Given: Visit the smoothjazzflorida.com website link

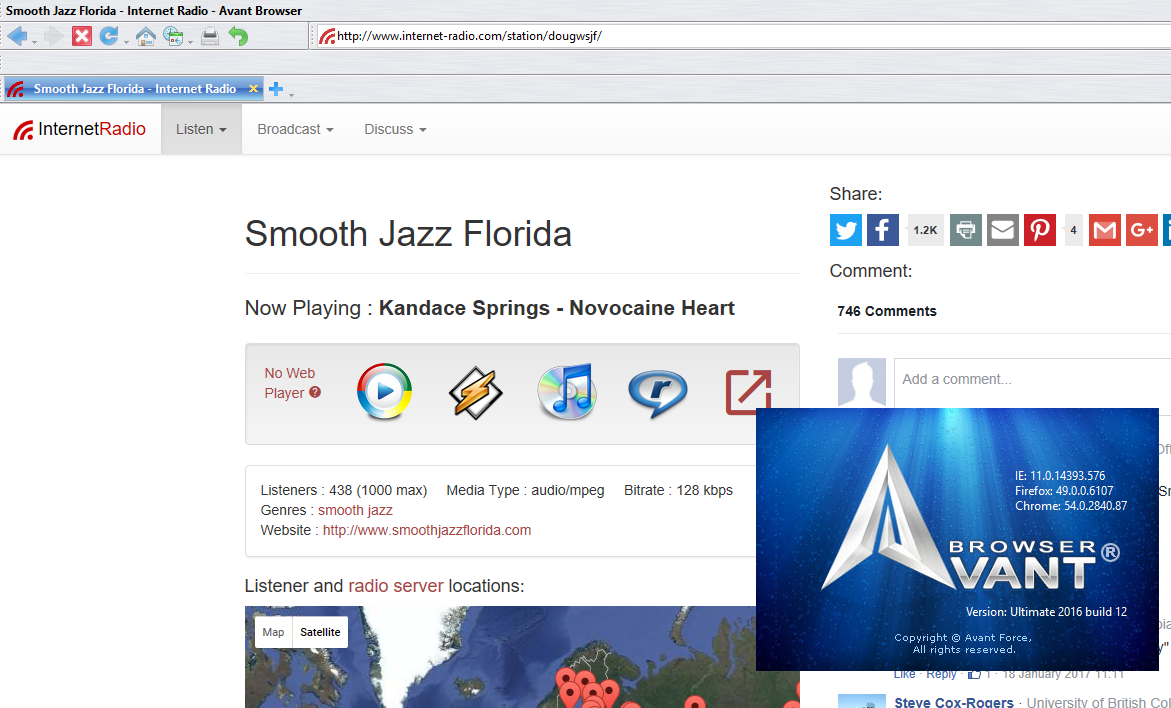Looking at the screenshot, I should [427, 530].
